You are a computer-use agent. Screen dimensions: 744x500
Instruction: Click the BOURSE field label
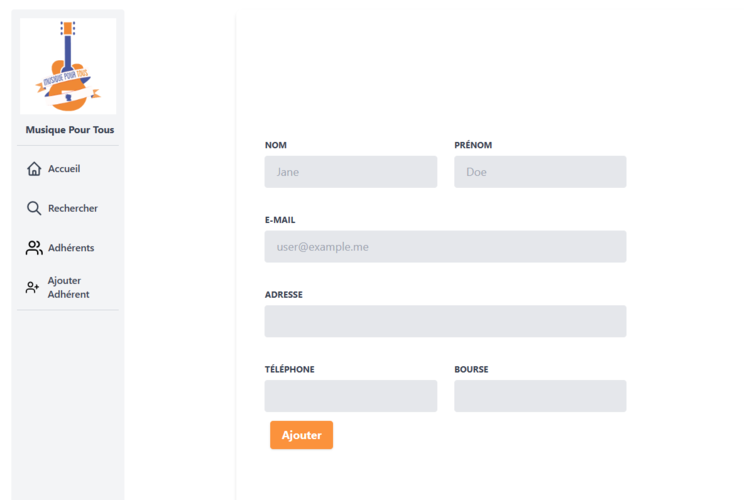click(471, 369)
